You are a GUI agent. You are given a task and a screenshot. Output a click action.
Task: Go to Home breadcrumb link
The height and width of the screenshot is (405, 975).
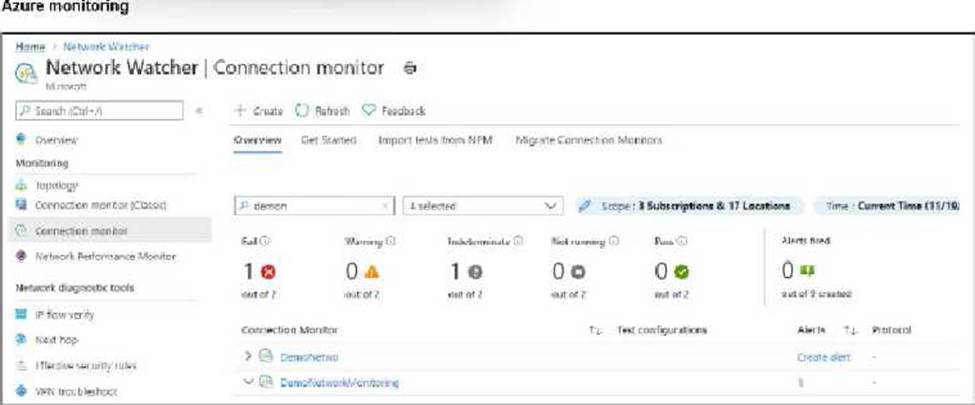(x=30, y=47)
